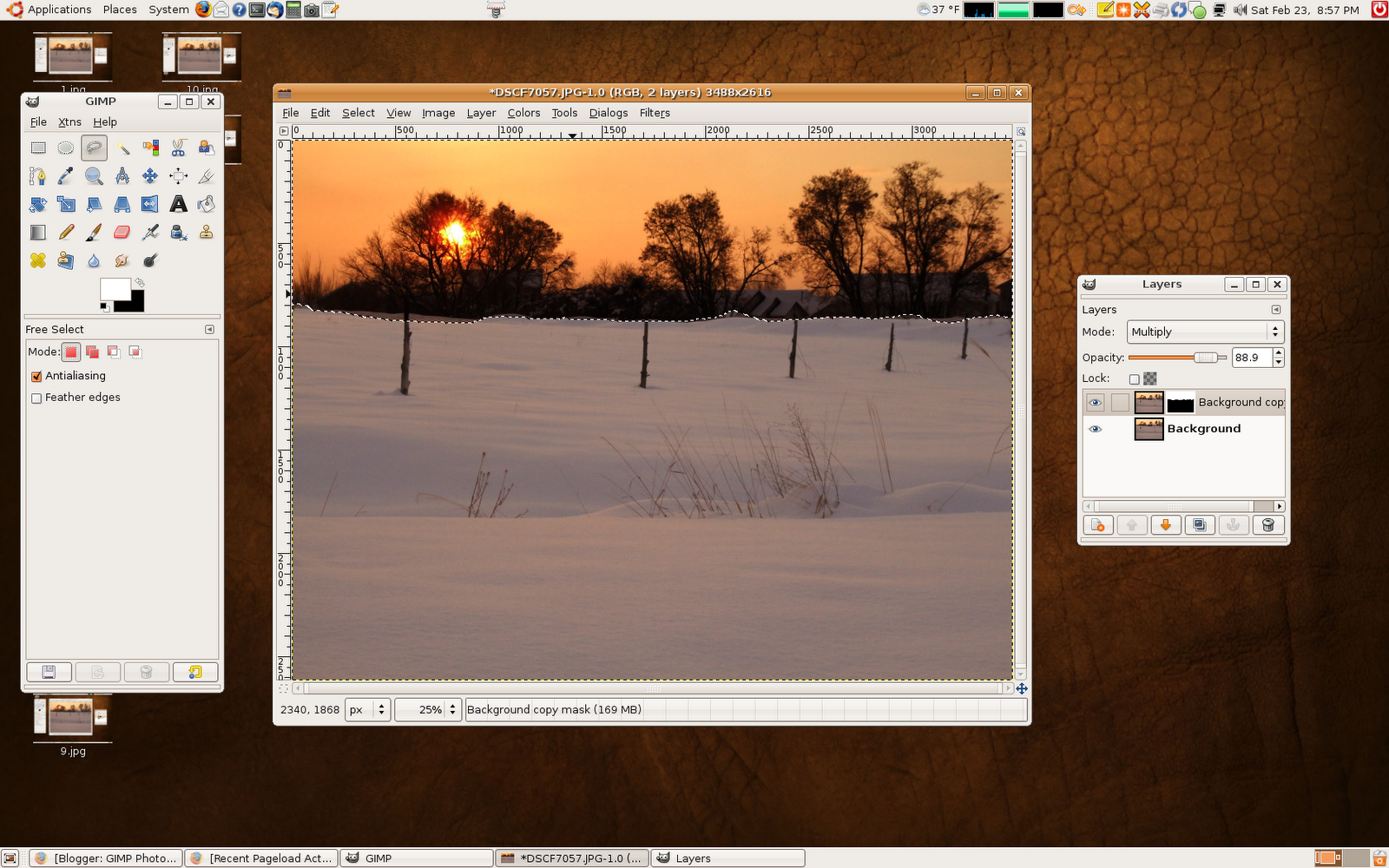Select the Crop tool
1389x868 pixels.
[206, 176]
